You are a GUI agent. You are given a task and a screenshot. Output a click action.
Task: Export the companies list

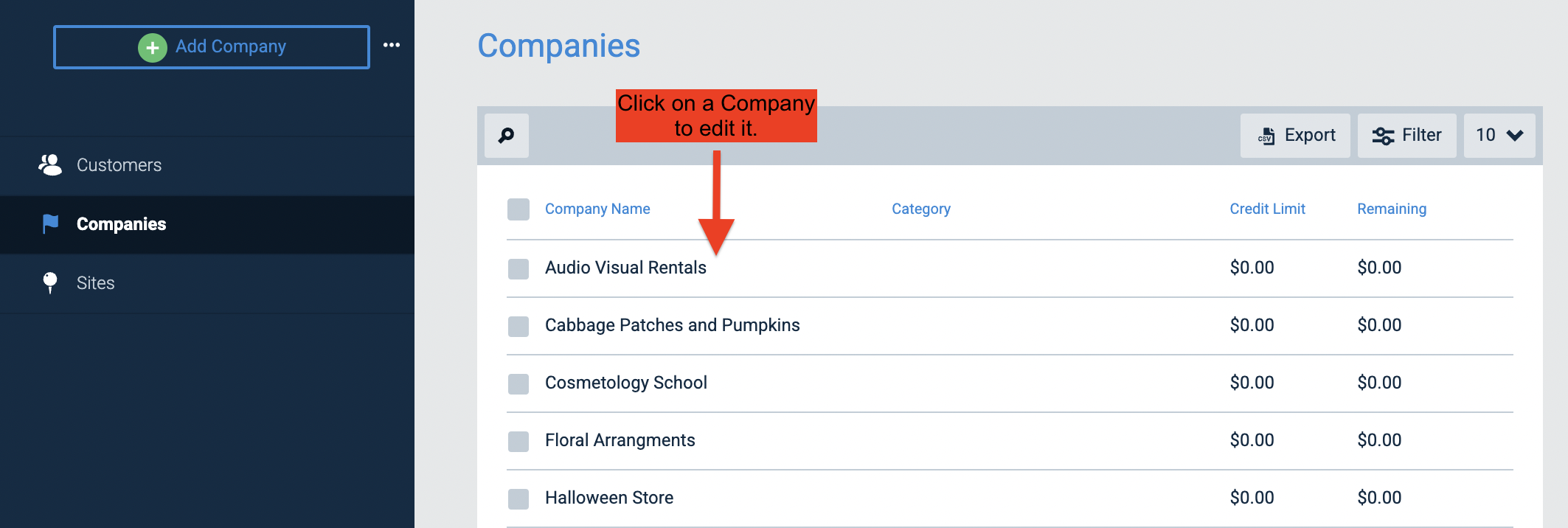tap(1295, 136)
